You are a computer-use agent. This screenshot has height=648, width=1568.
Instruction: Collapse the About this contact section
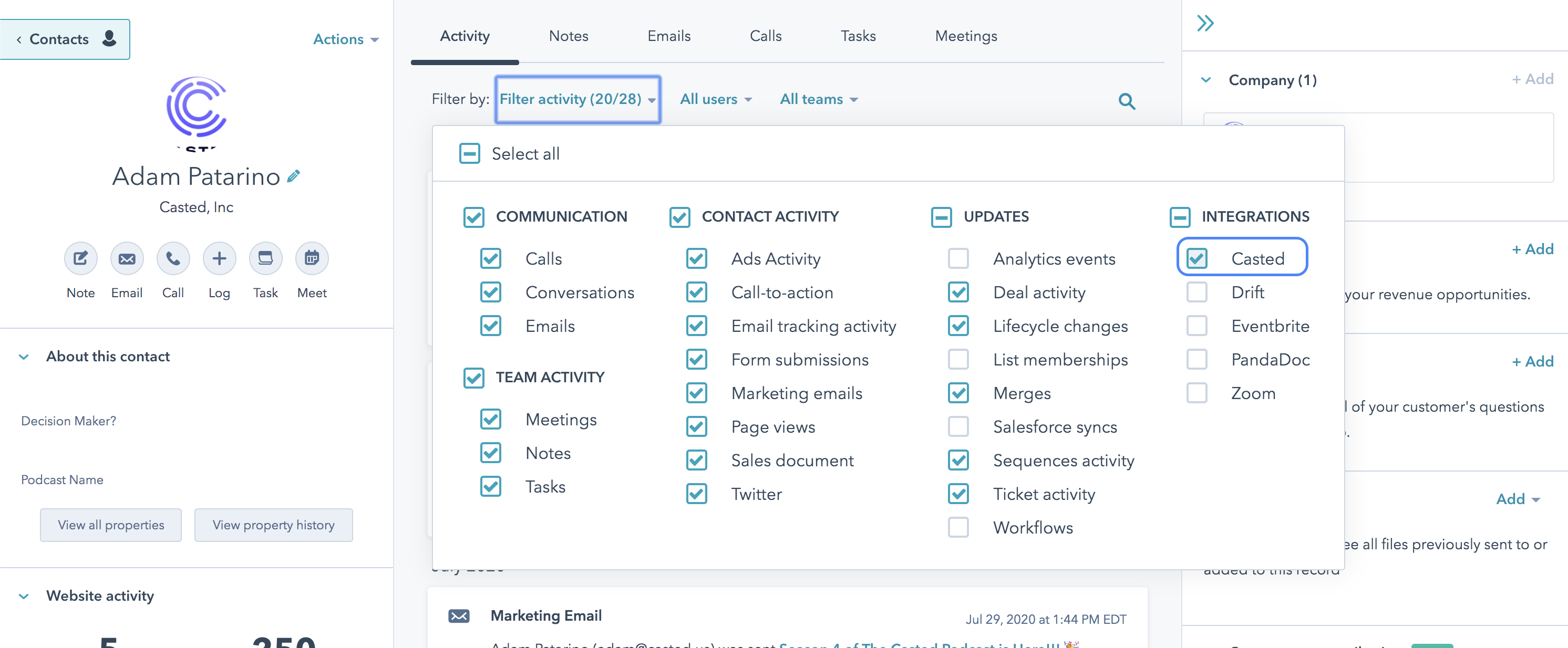[x=24, y=357]
